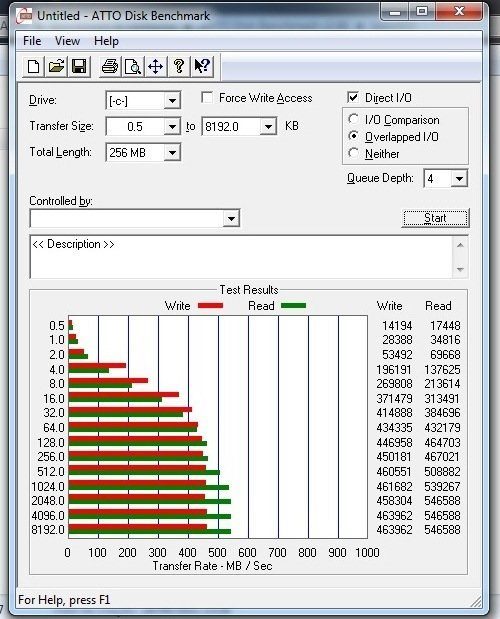Open the maximum Transfer Size dropdown 8192.0
Image resolution: width=500 pixels, height=619 pixels.
coord(268,127)
